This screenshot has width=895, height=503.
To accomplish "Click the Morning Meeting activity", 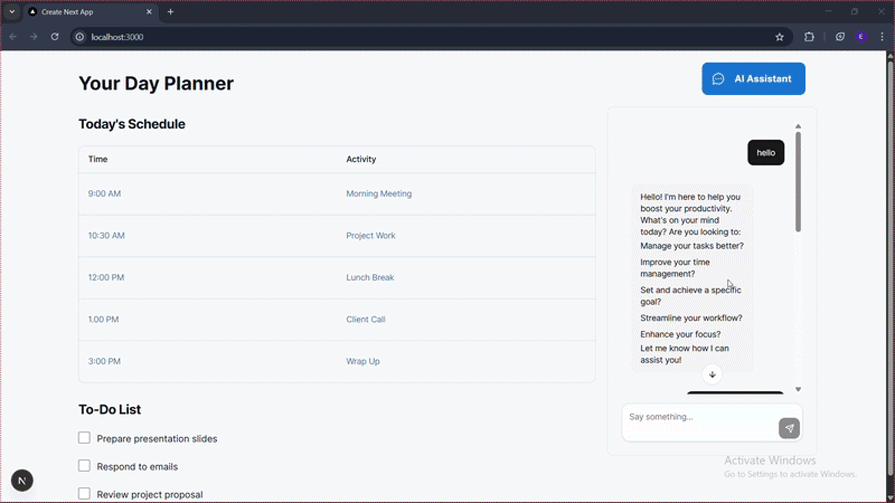I will point(378,194).
